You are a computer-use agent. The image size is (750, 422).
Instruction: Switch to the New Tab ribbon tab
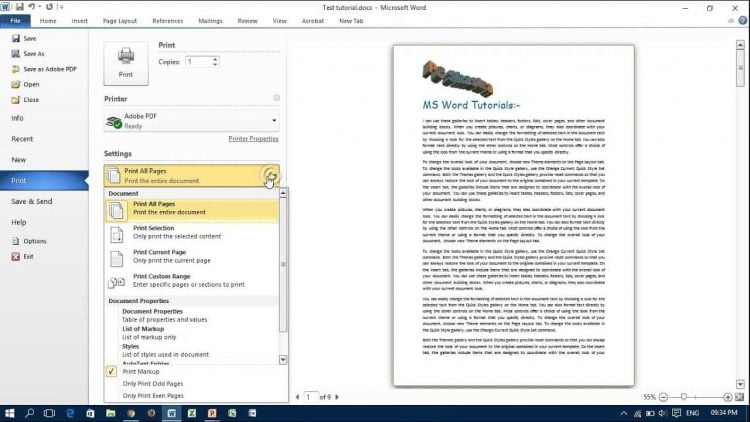(x=351, y=21)
